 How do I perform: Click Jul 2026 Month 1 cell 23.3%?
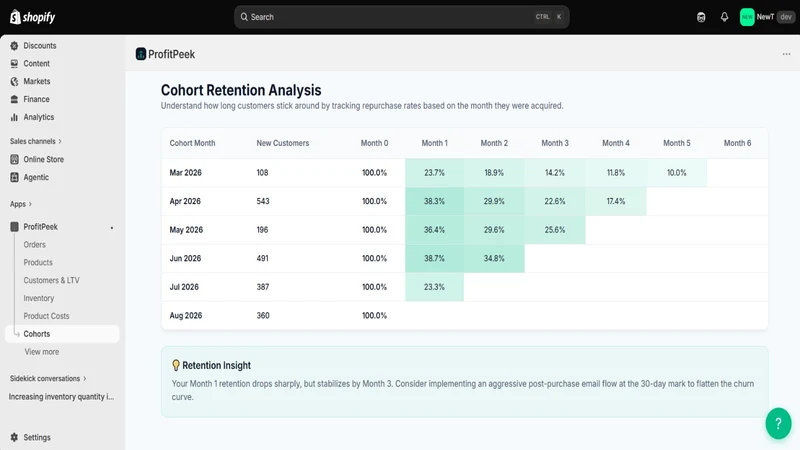[x=434, y=287]
